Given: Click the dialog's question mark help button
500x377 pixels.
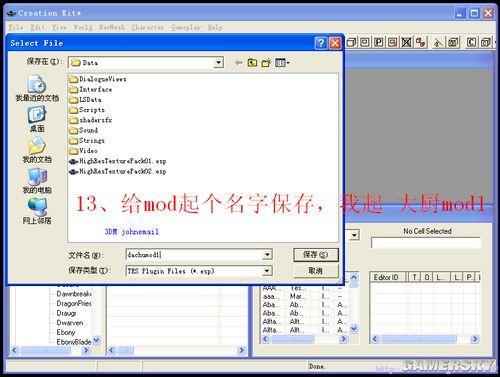Looking at the screenshot, I should (x=321, y=43).
